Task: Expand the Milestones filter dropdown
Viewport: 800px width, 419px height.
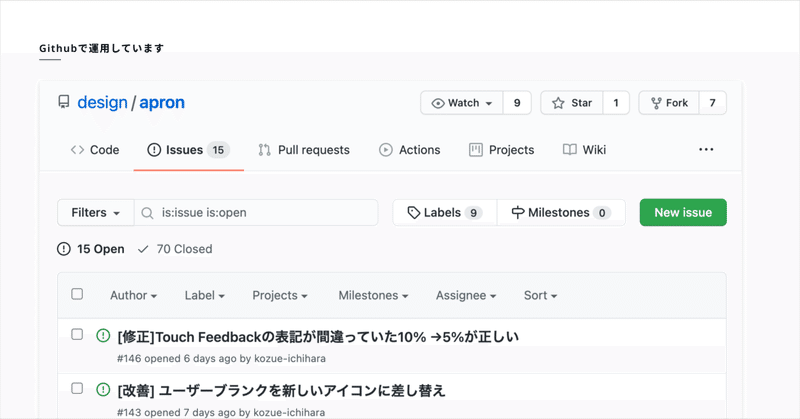Action: click(x=373, y=295)
